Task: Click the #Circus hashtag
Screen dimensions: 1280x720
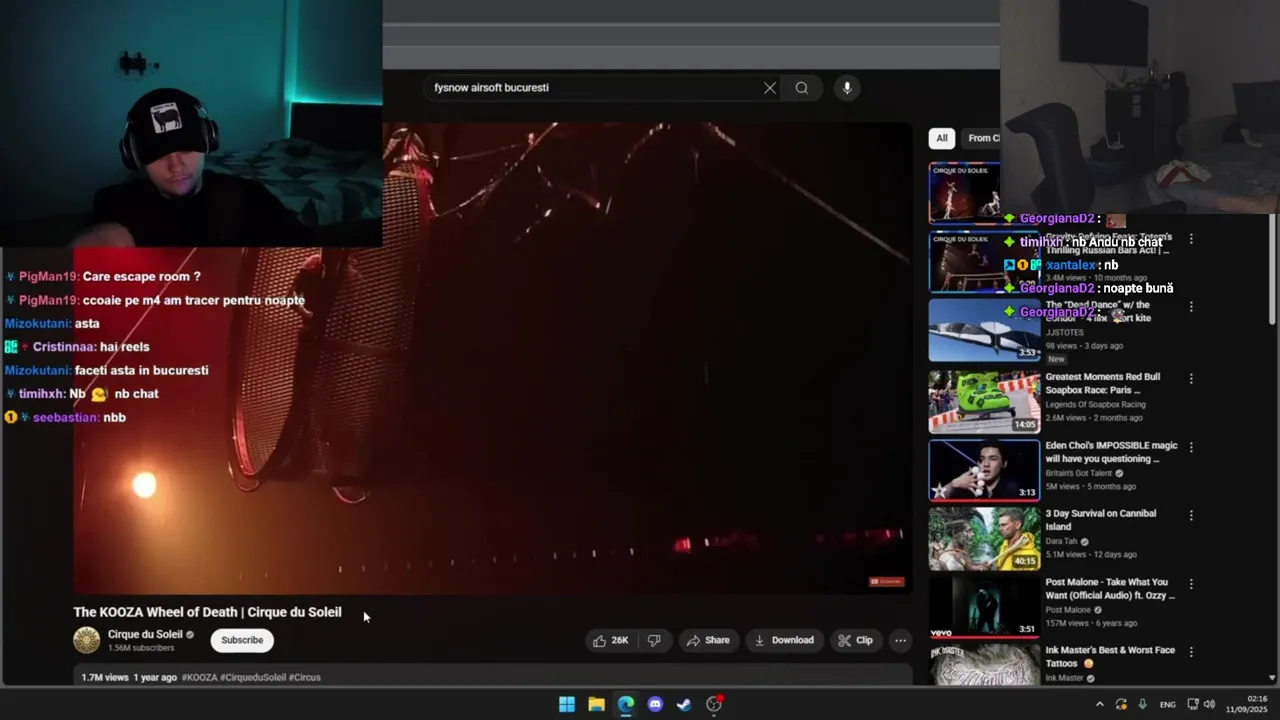Action: point(305,677)
